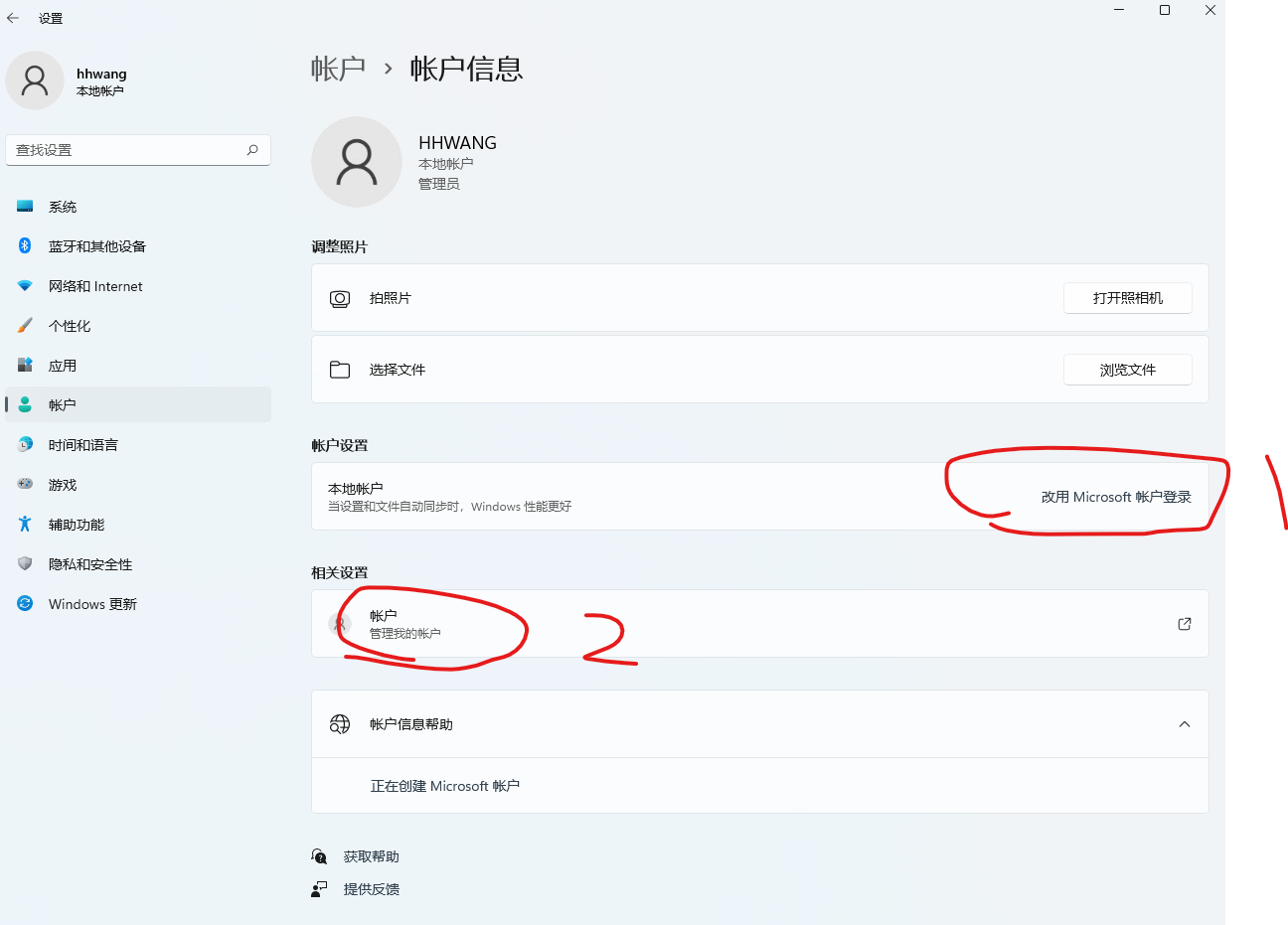Click the hhwang profile avatar at top left
The height and width of the screenshot is (925, 1288).
35,79
